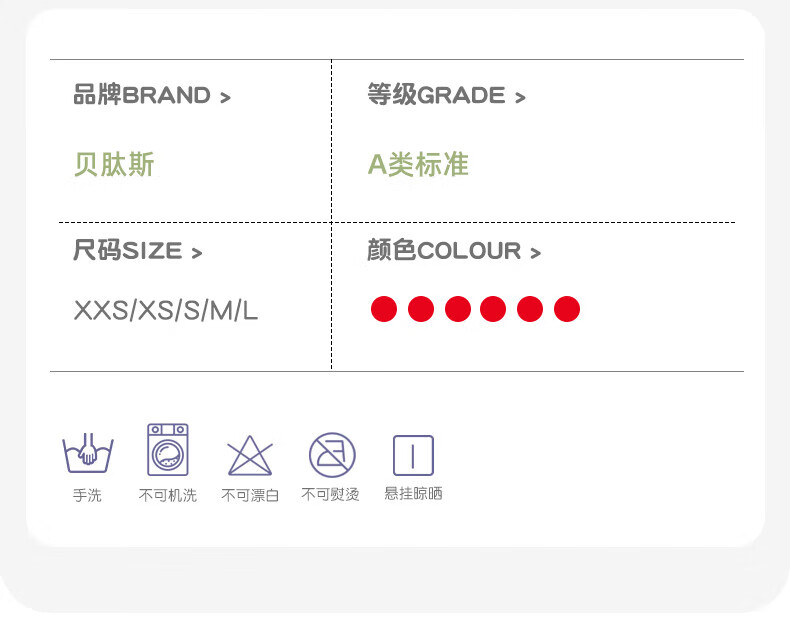This screenshot has width=790, height=620.
Task: Click the 不可熨烫 label text
Action: (x=330, y=494)
